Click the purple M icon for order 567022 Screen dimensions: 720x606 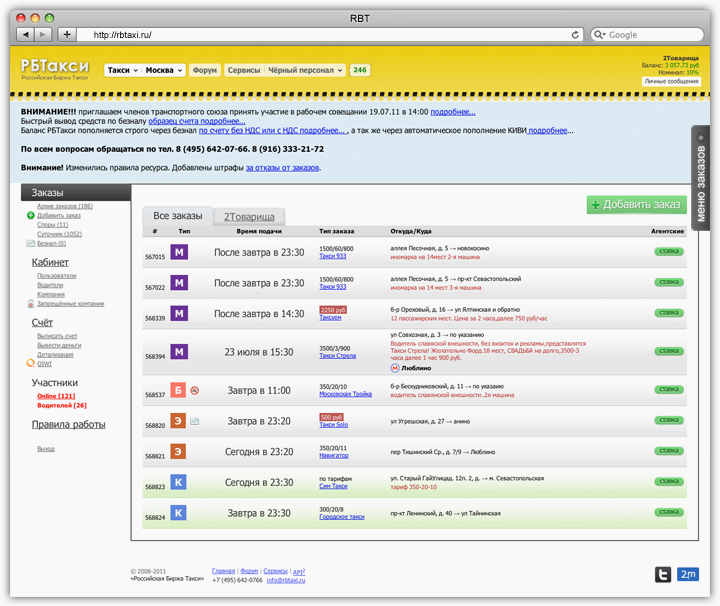click(x=179, y=283)
